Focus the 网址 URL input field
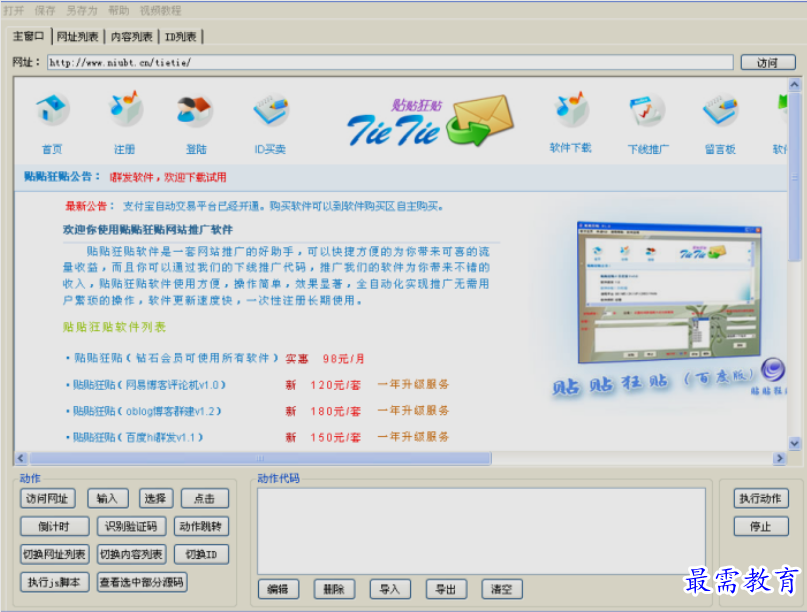This screenshot has height=612, width=807. [390, 62]
